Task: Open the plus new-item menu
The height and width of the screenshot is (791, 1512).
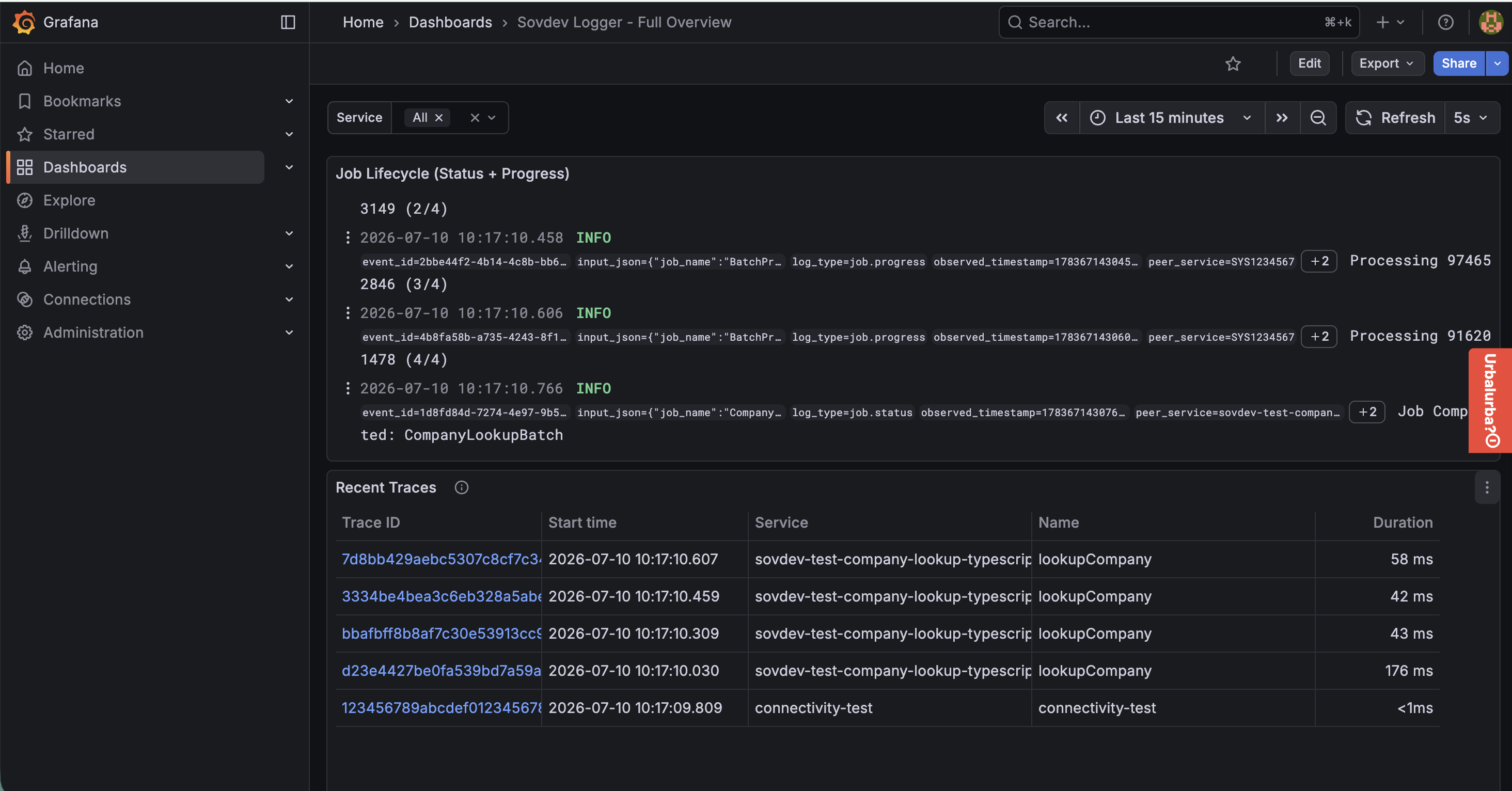Action: click(x=1390, y=22)
